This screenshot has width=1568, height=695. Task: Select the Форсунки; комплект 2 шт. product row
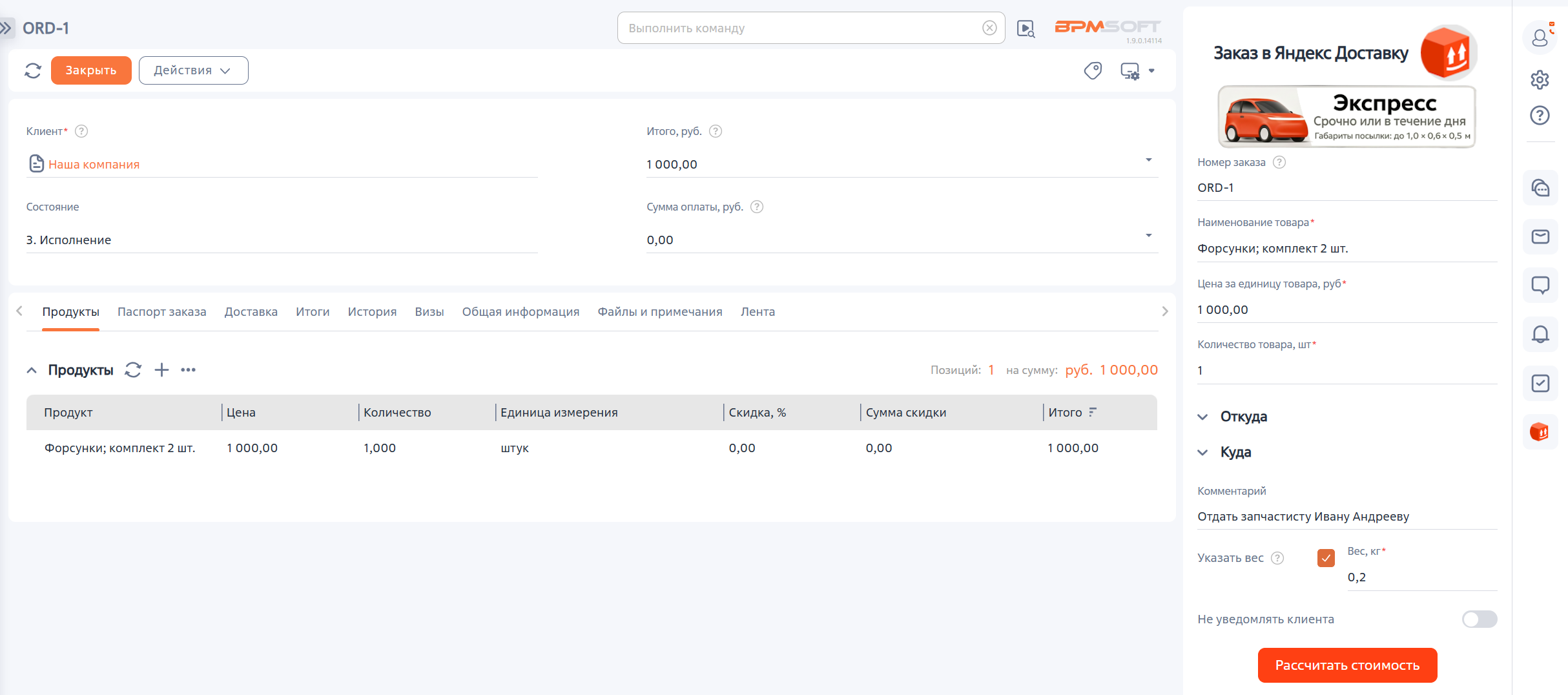point(592,448)
